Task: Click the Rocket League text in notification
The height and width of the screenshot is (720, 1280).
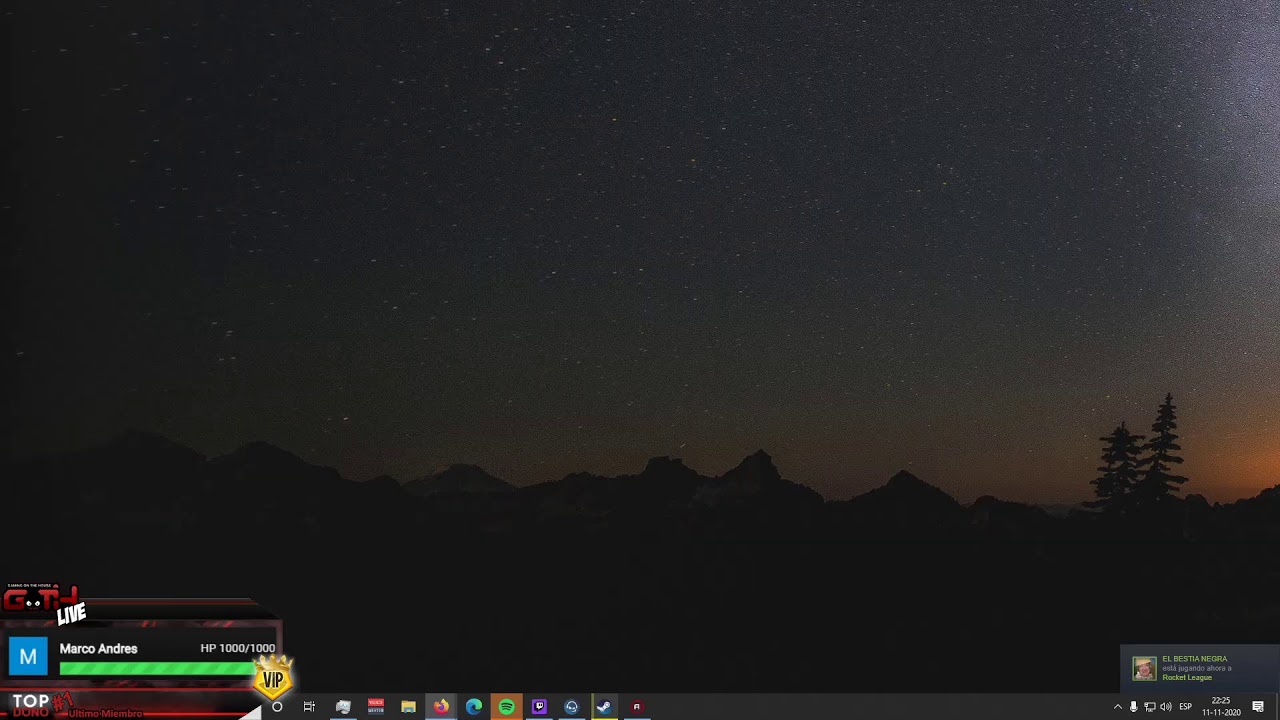Action: (x=1187, y=678)
